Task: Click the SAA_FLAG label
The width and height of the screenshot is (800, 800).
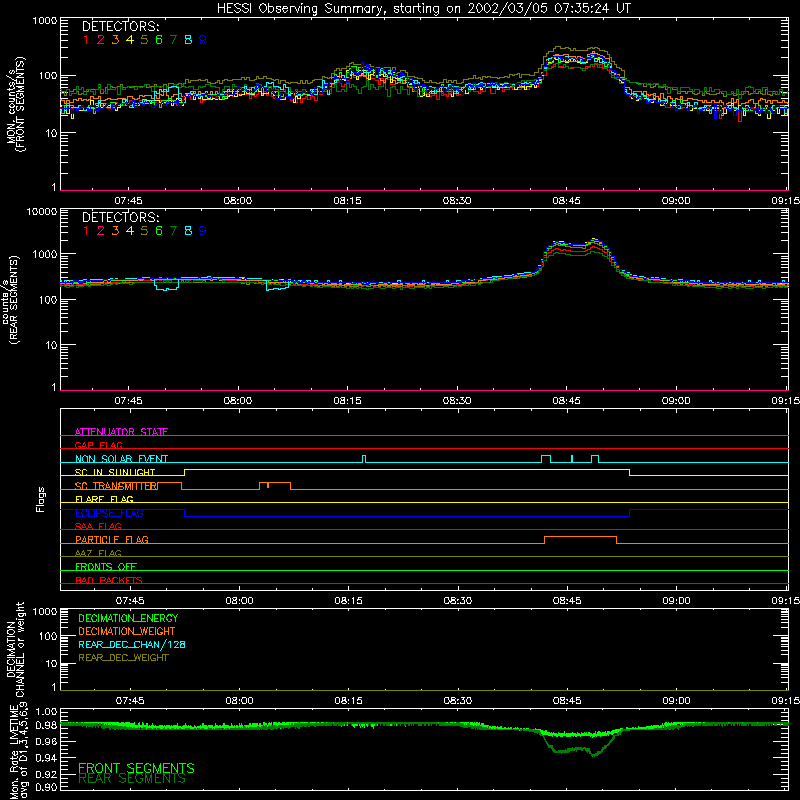Action: pos(98,526)
